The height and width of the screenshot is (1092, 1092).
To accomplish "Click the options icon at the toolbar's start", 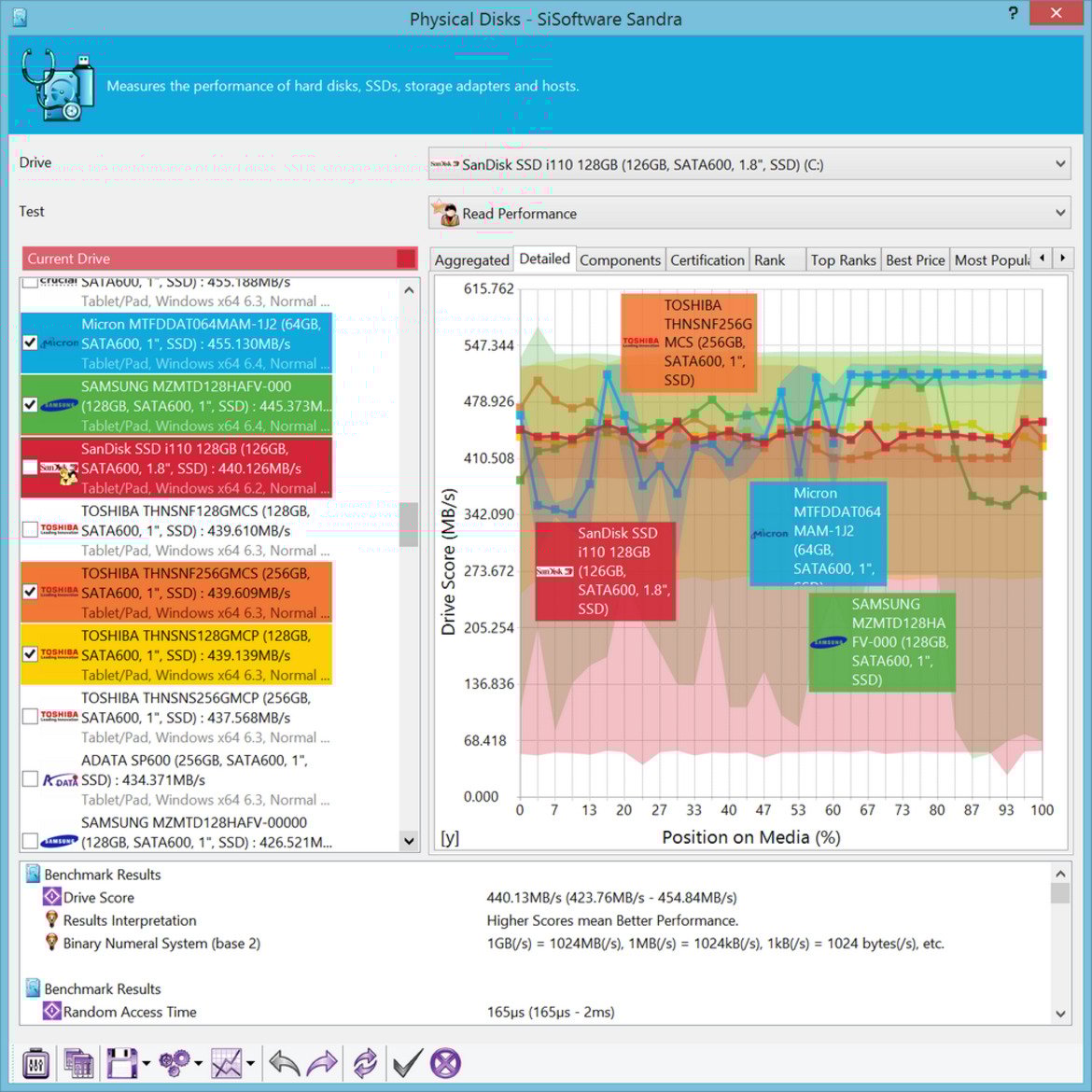I will tap(35, 1063).
